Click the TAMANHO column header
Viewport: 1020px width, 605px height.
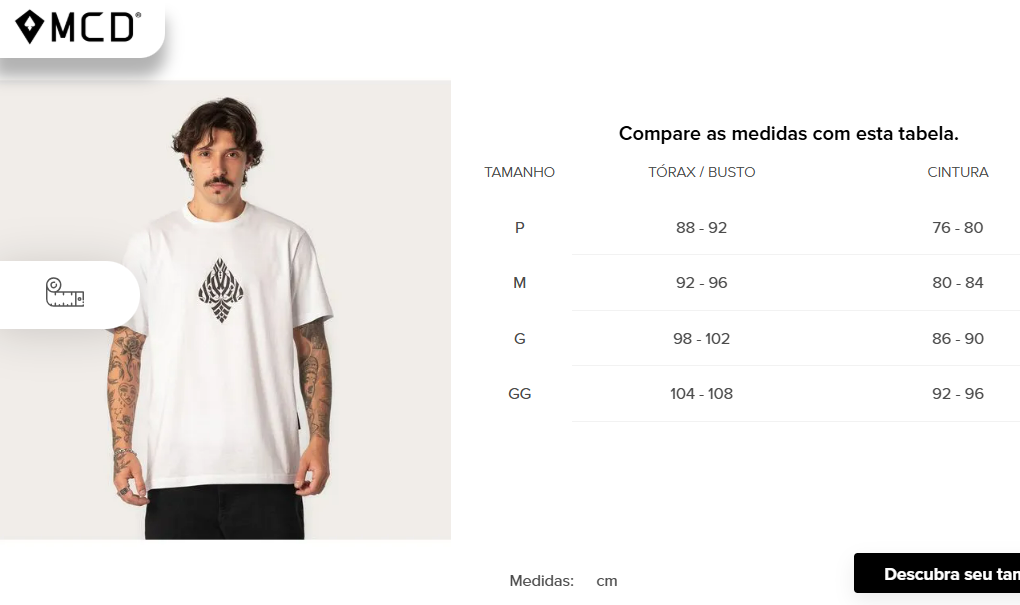[519, 172]
